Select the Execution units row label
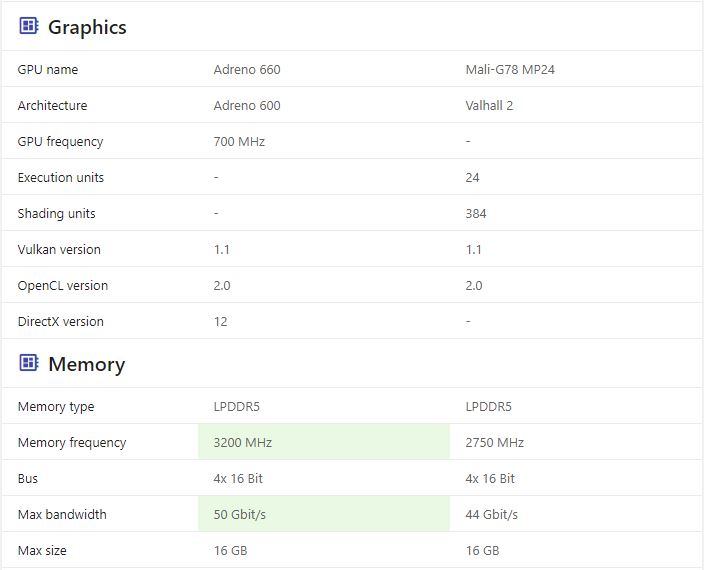Image resolution: width=704 pixels, height=570 pixels. point(61,177)
